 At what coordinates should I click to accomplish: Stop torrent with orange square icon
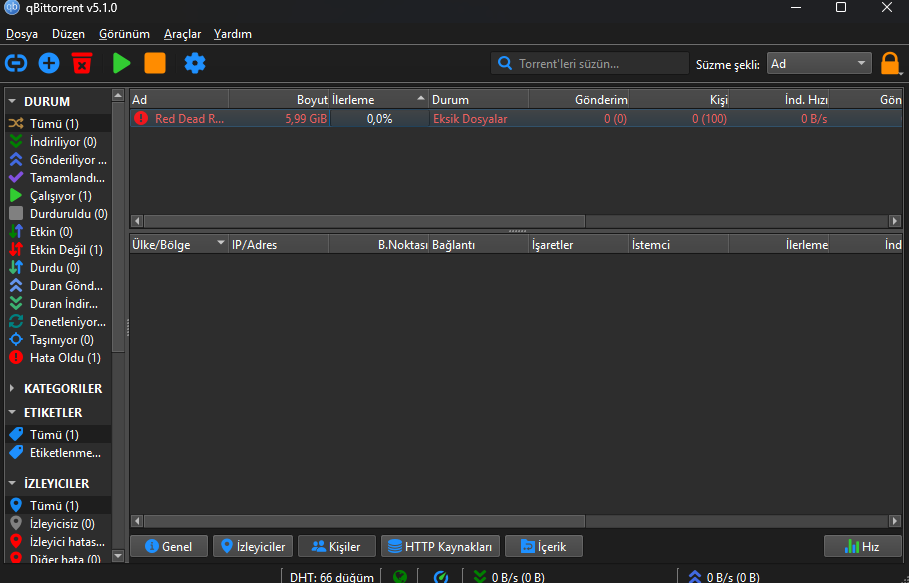(155, 63)
